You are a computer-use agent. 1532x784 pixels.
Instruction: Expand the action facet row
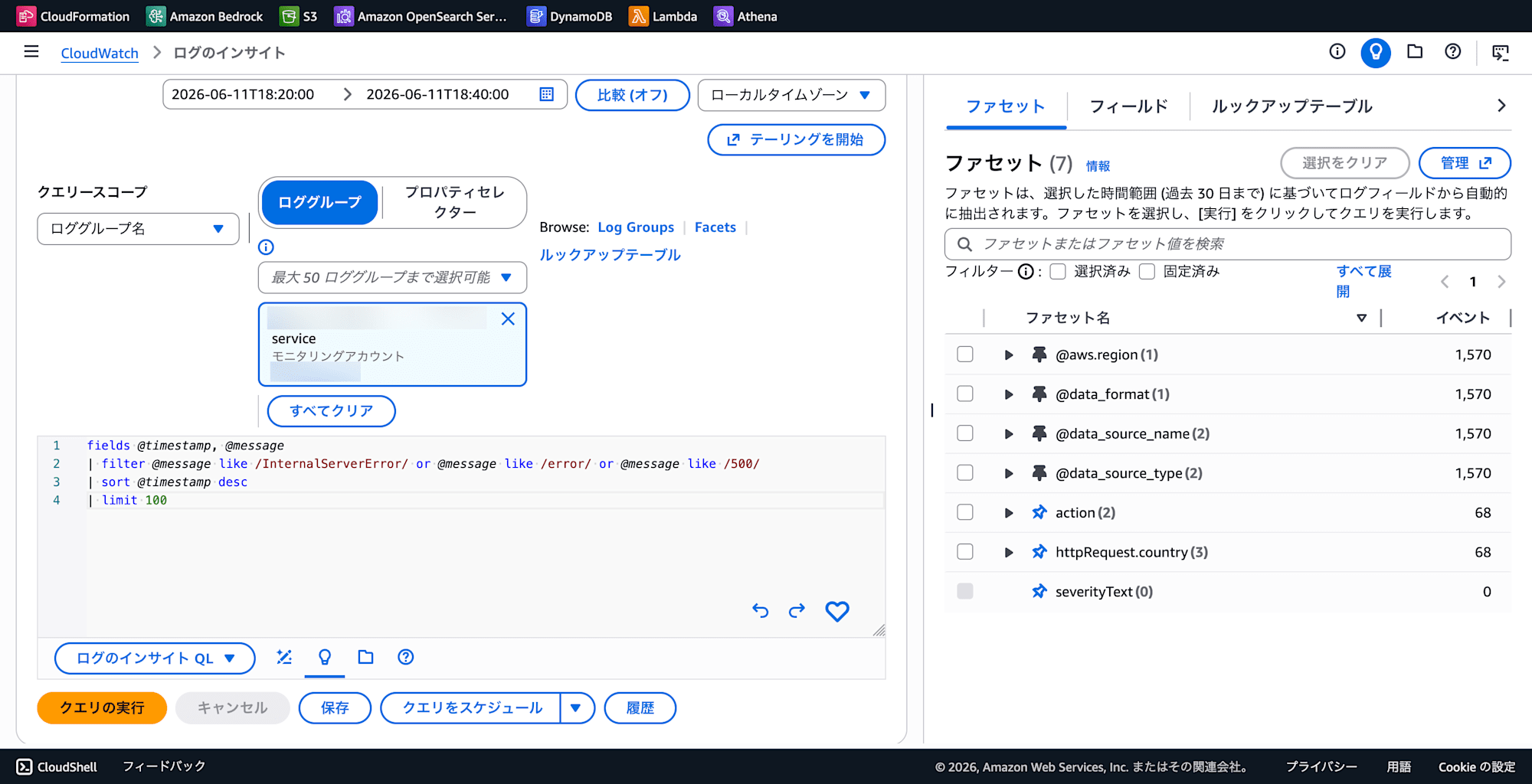(1009, 513)
